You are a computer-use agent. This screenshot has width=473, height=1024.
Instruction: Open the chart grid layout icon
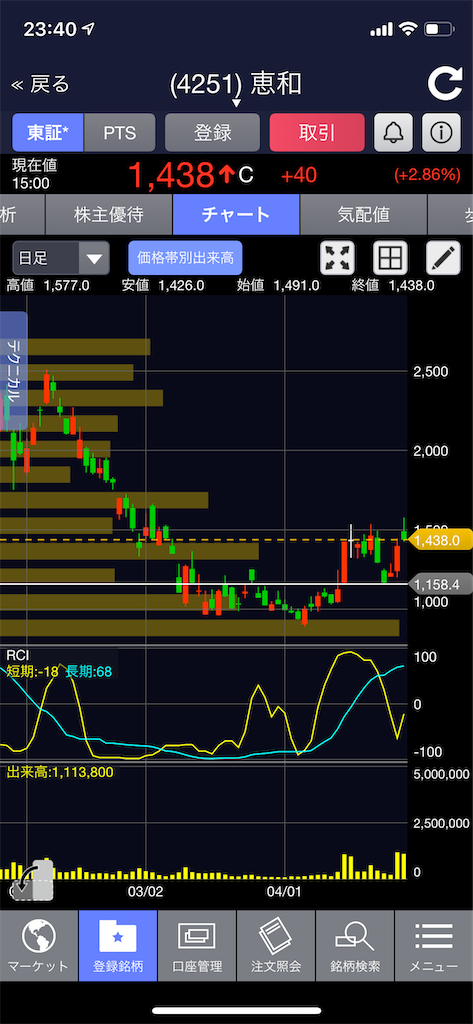390,258
